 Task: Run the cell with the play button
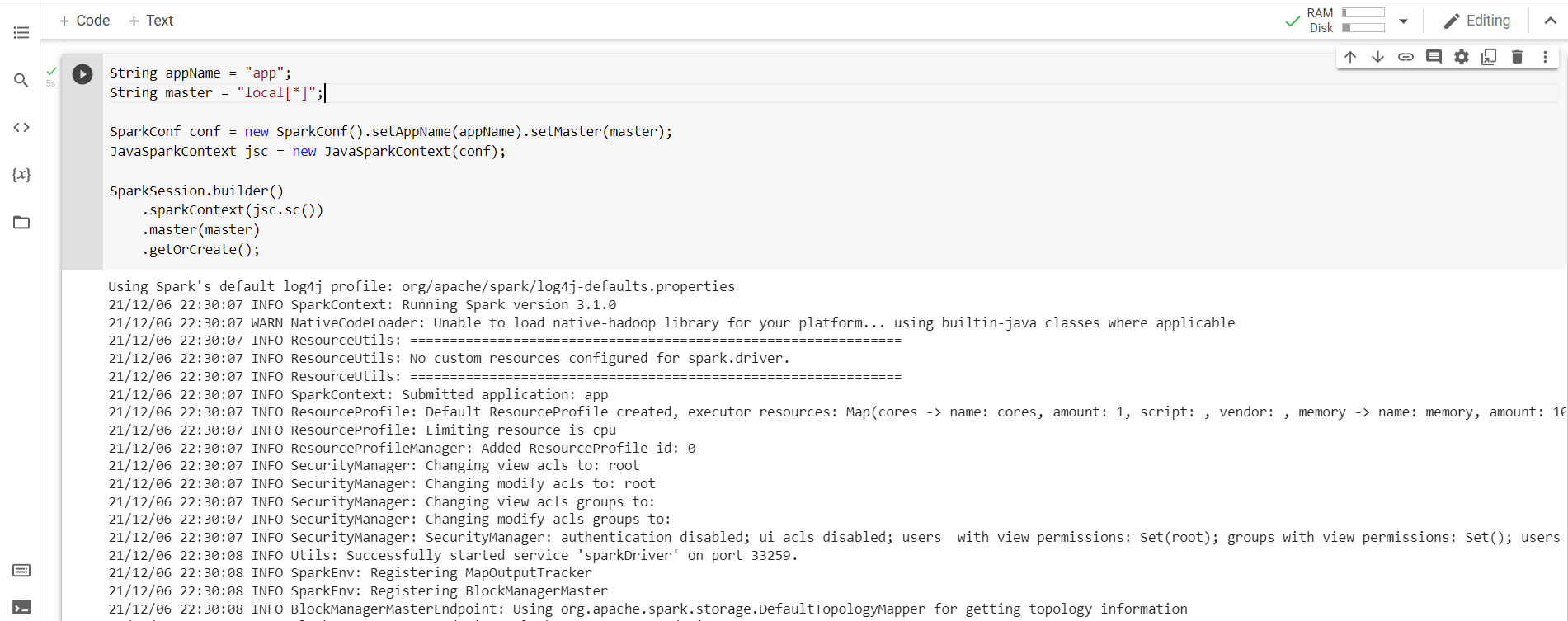[x=82, y=74]
